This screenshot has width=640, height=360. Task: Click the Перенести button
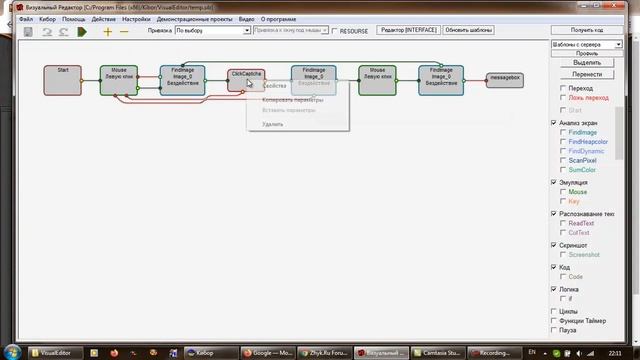tap(587, 74)
